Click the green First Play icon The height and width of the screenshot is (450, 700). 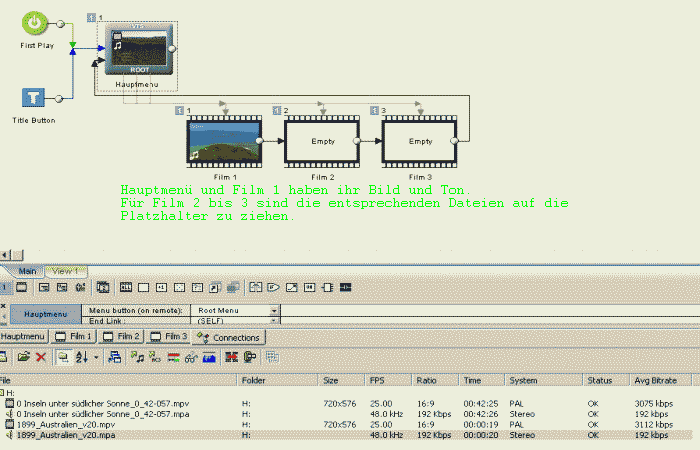pos(34,23)
